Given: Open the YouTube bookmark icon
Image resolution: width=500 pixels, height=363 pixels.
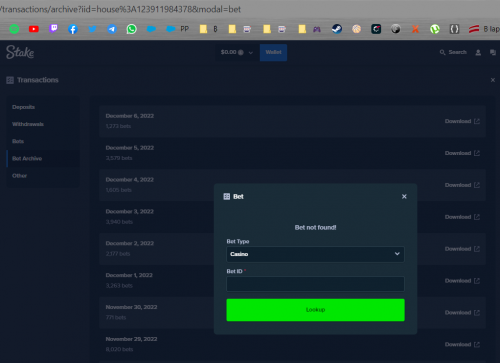Looking at the screenshot, I should point(34,29).
